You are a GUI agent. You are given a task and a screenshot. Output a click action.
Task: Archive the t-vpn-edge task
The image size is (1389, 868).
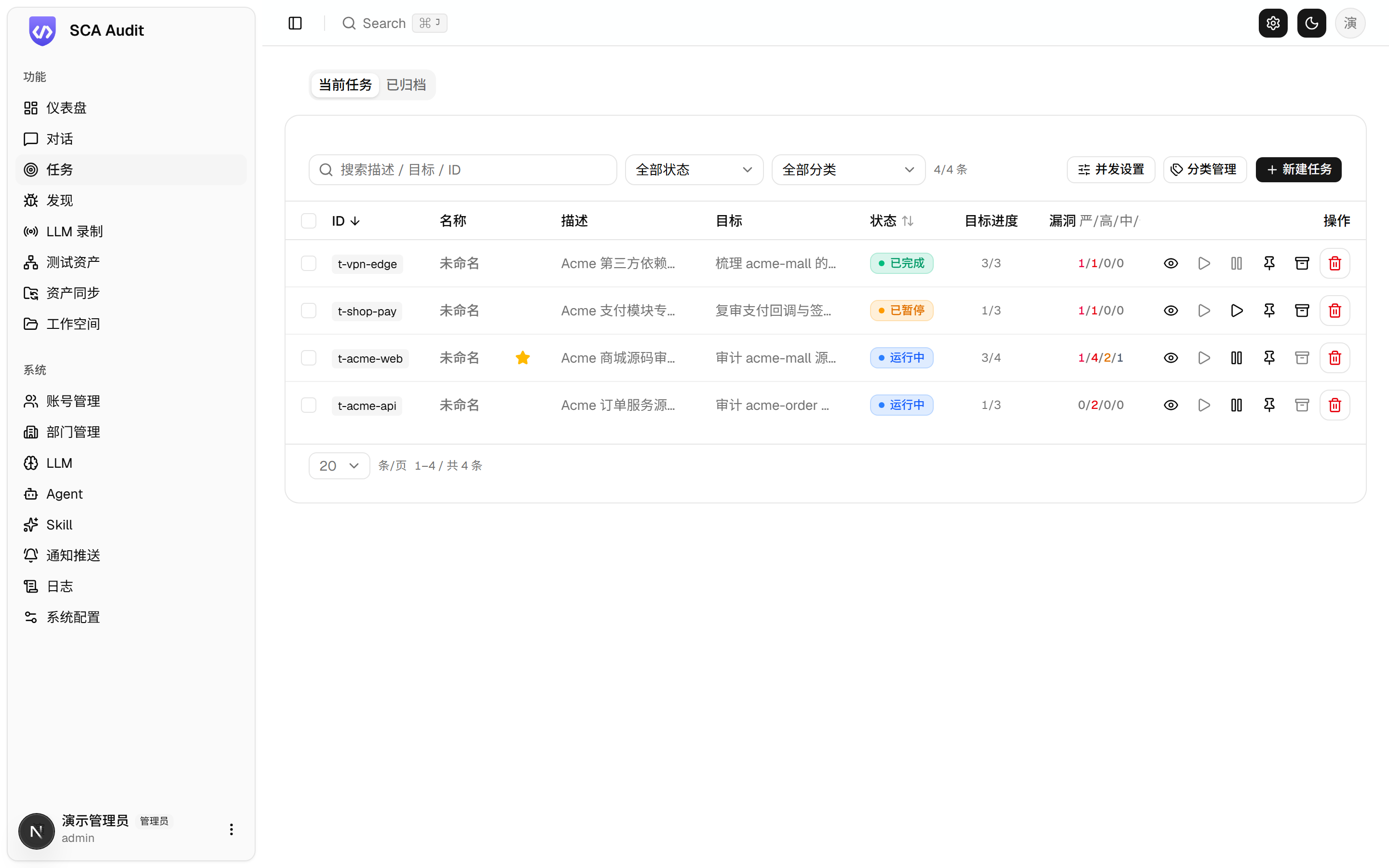tap(1302, 263)
